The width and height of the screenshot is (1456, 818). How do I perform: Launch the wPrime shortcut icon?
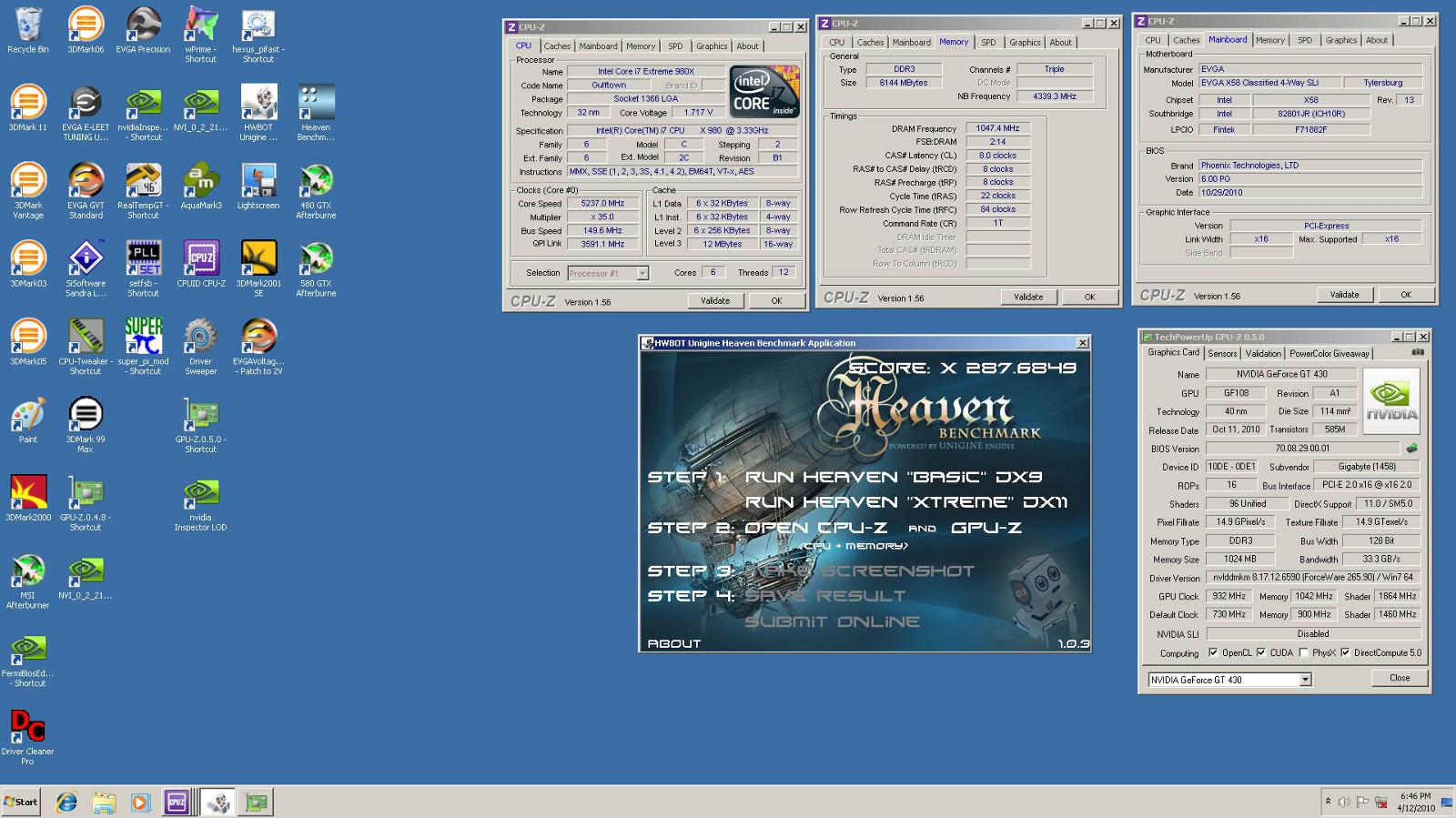pos(200,35)
